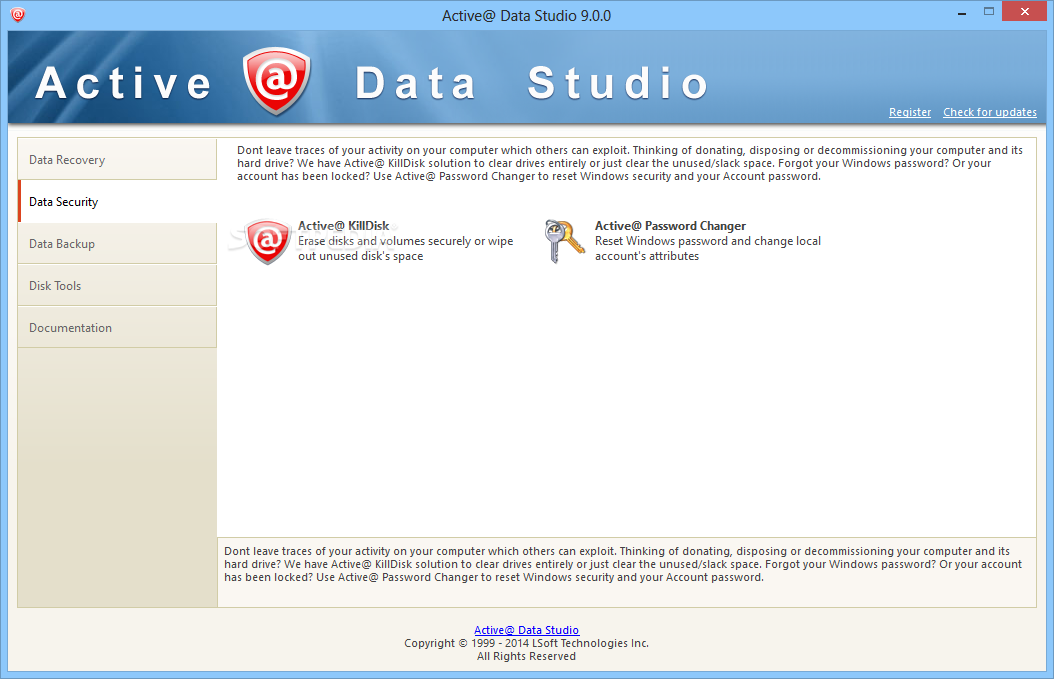Click the red shield logo in banner
Screen dimensions: 1054x679
tap(276, 81)
